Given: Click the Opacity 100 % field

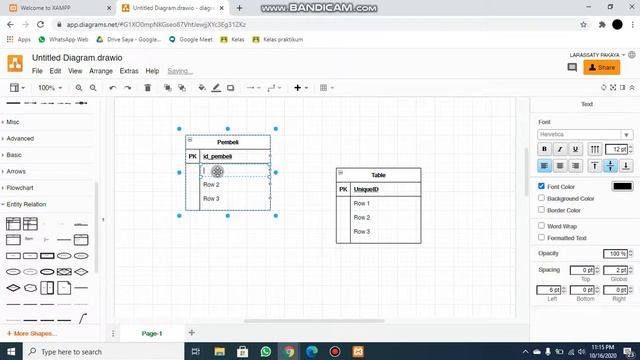Looking at the screenshot, I should pos(615,253).
